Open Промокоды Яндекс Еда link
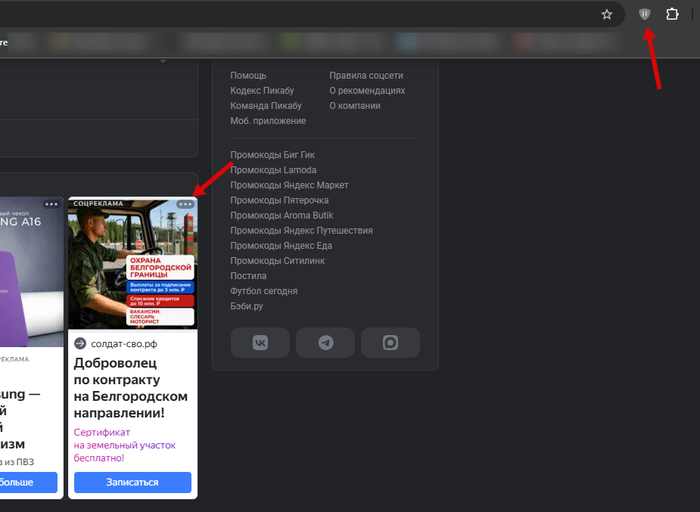 point(281,246)
